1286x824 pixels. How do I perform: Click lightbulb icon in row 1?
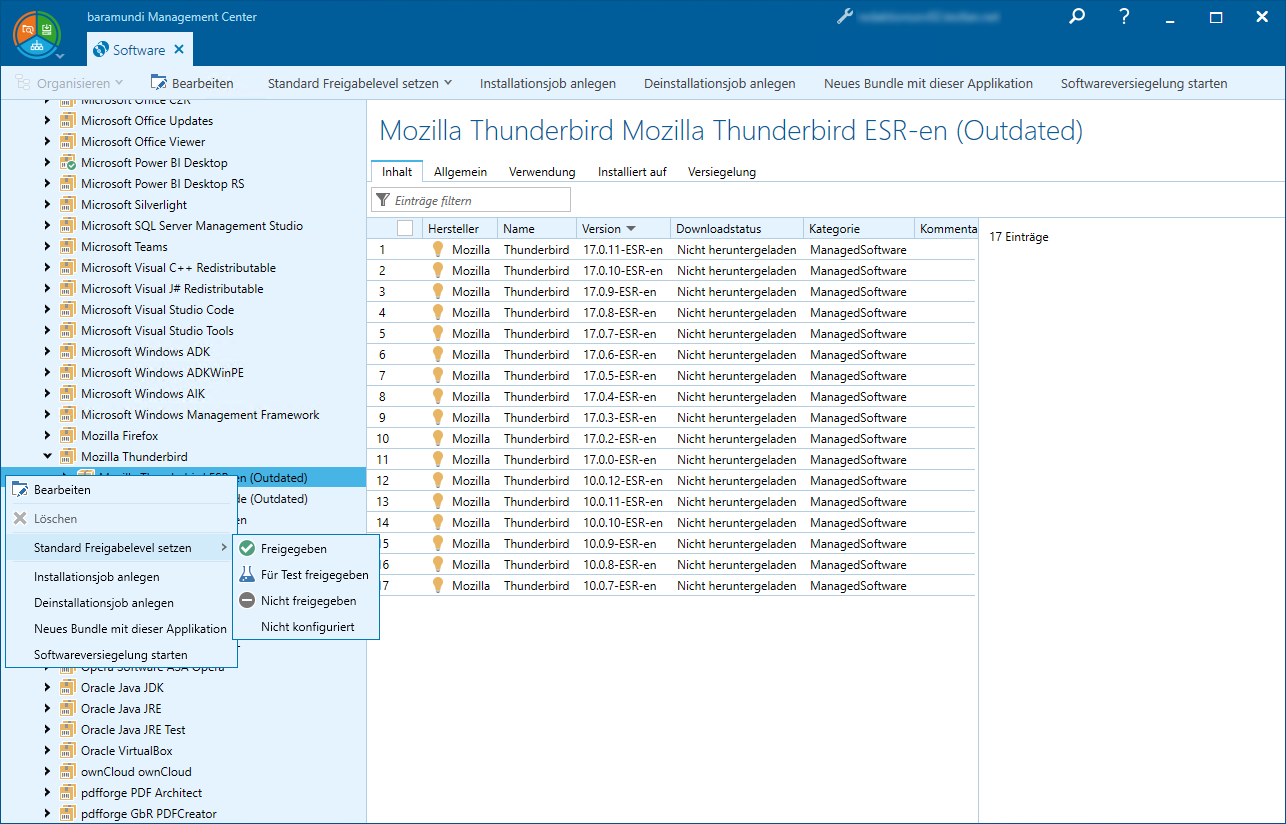437,250
